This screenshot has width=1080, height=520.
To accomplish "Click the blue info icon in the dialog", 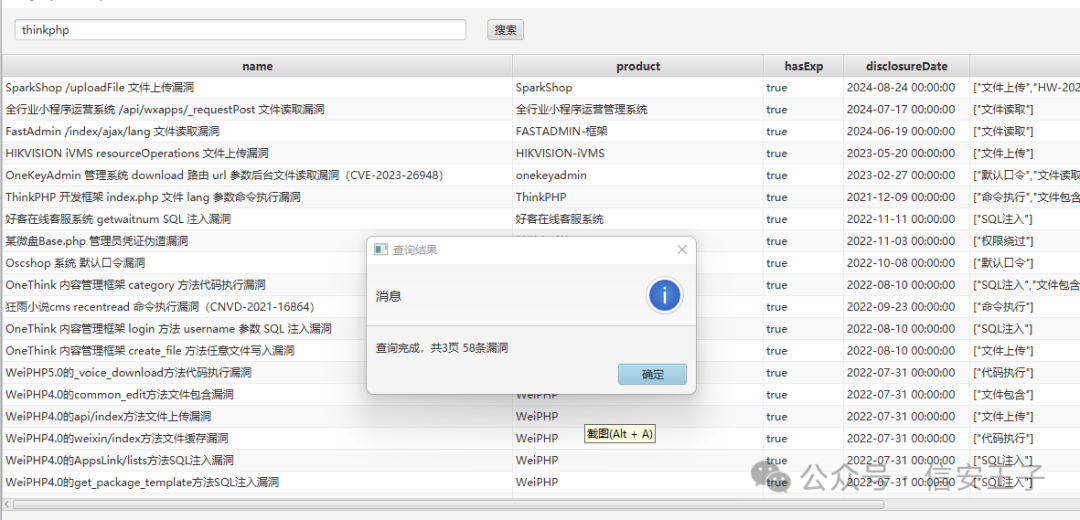I will tap(664, 295).
